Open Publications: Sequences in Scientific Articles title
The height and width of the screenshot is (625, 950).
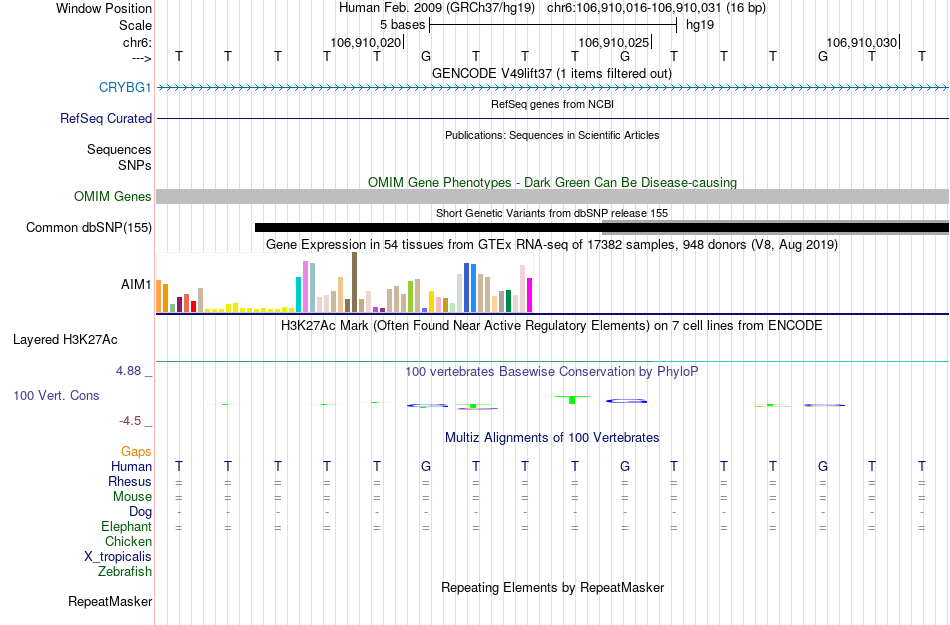click(x=552, y=135)
